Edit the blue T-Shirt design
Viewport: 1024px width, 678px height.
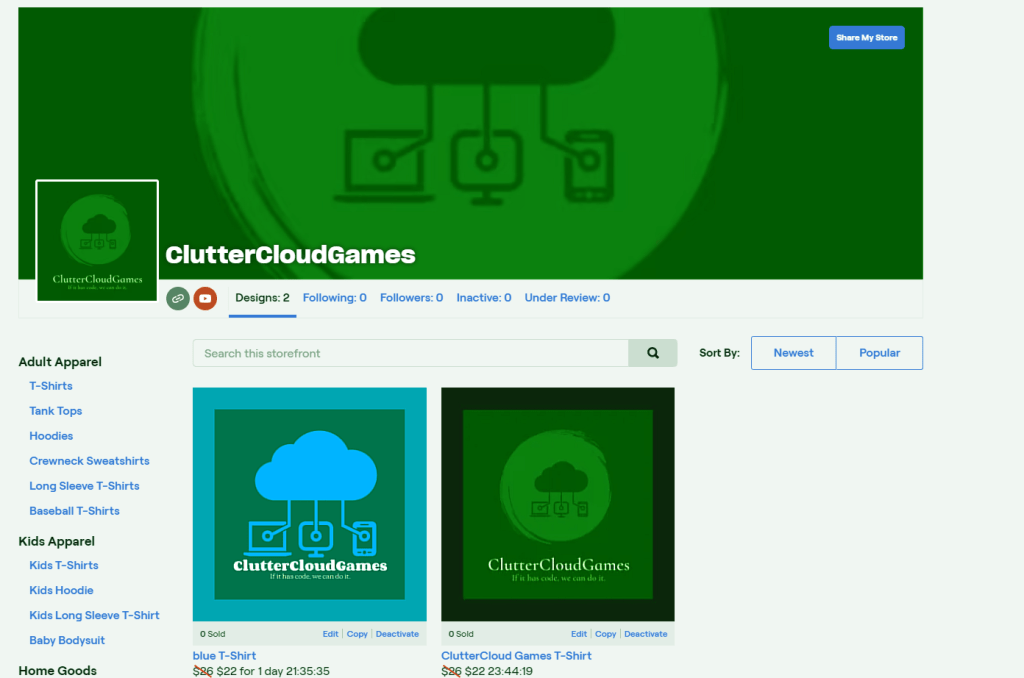coord(330,634)
